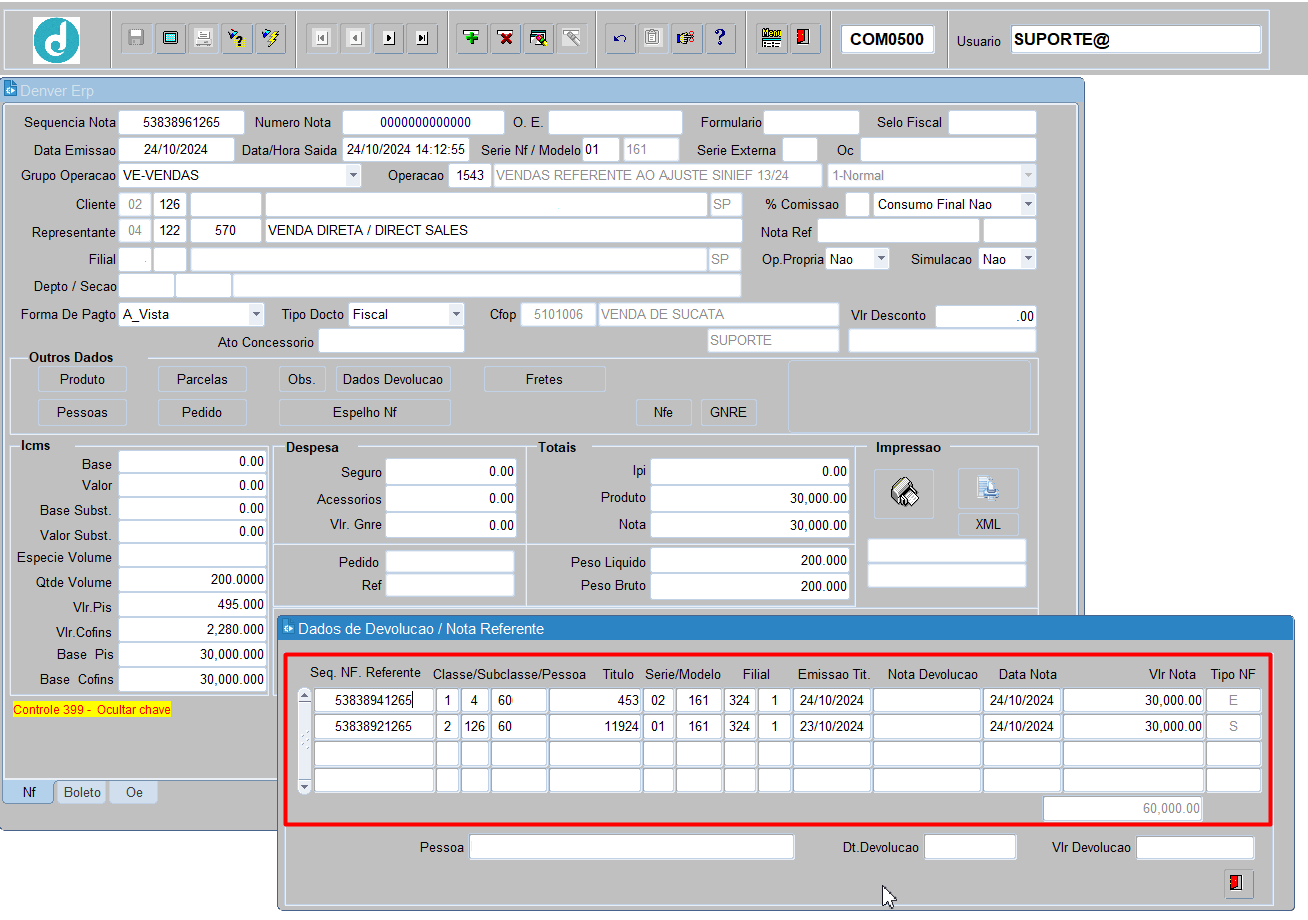
Task: Click the XML button
Action: (x=988, y=524)
